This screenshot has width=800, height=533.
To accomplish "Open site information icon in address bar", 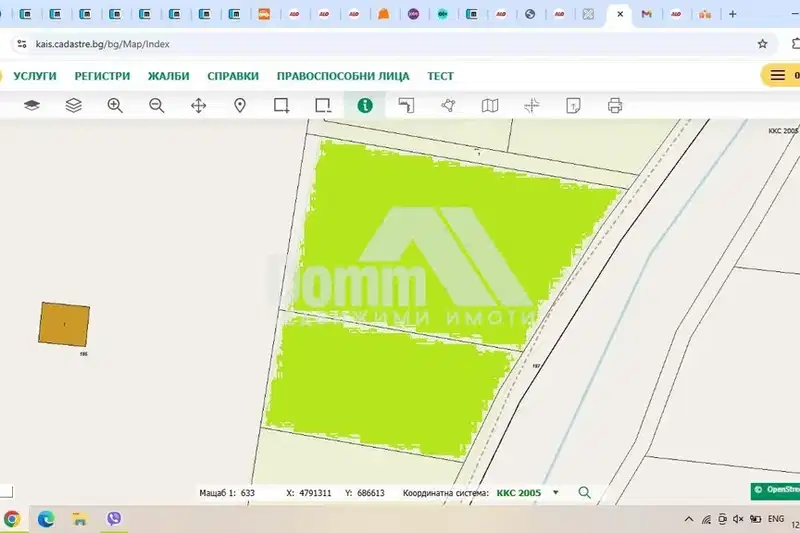I will click(x=21, y=44).
